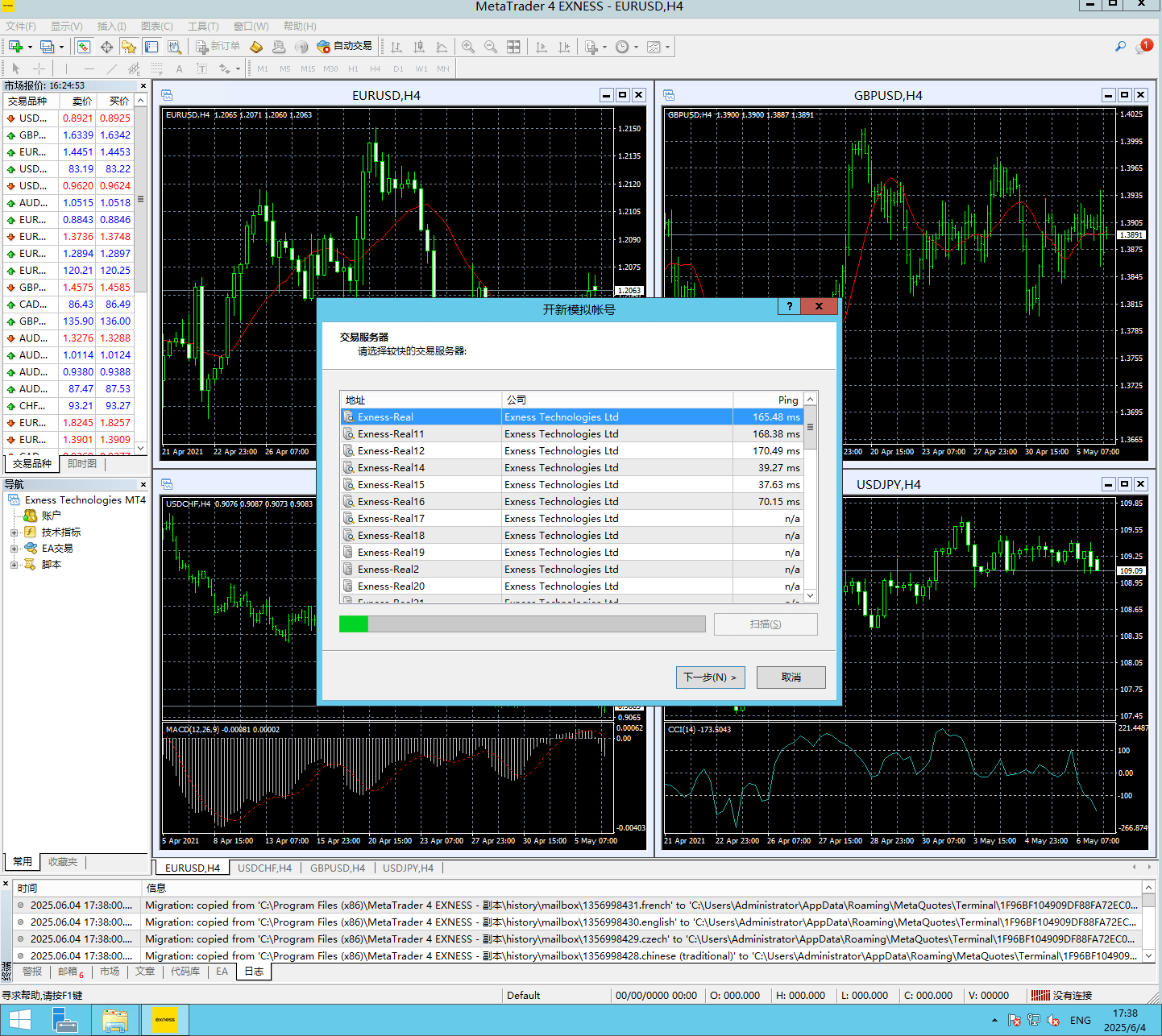
Task: Select the crosshair tool in the drawing toolbar
Action: [x=38, y=68]
